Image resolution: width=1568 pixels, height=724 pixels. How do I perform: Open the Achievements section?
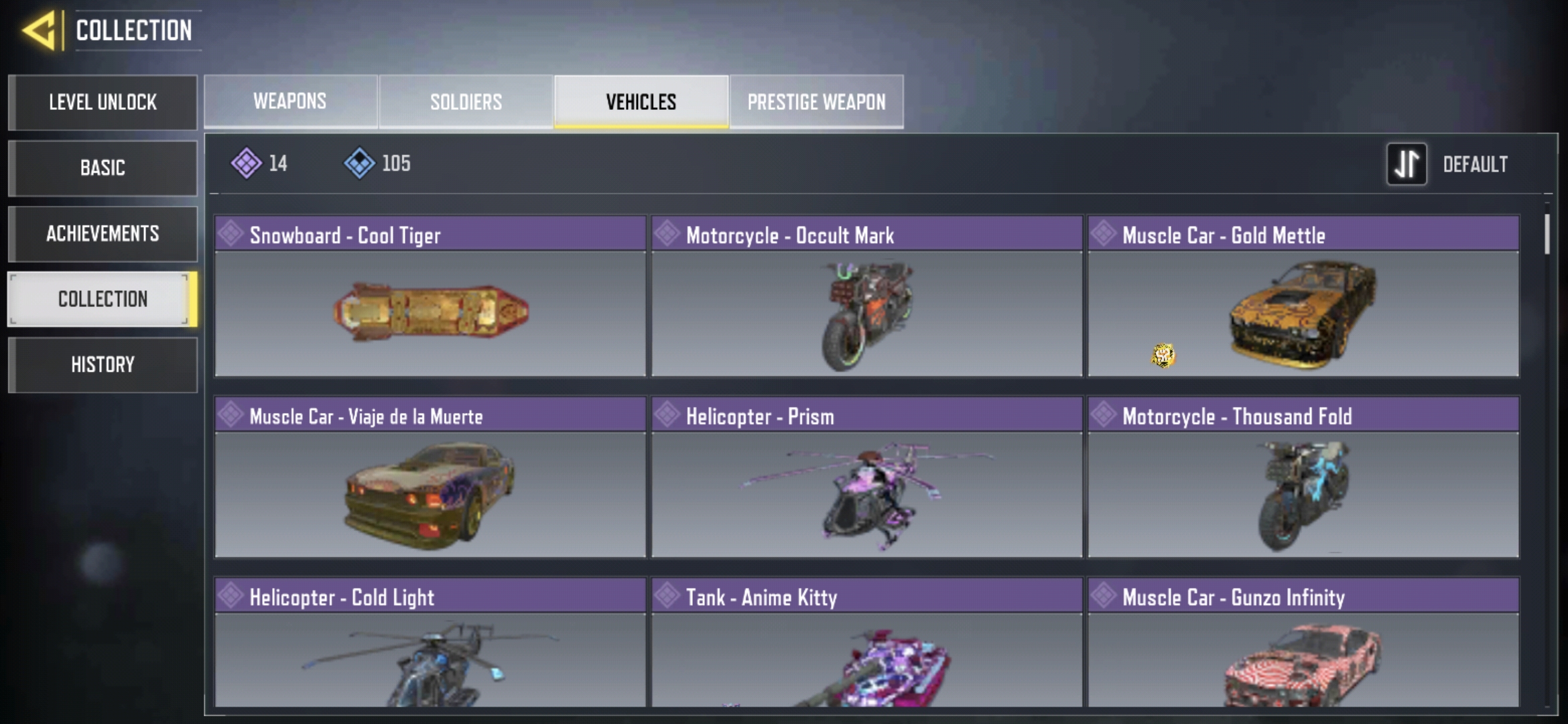coord(103,233)
